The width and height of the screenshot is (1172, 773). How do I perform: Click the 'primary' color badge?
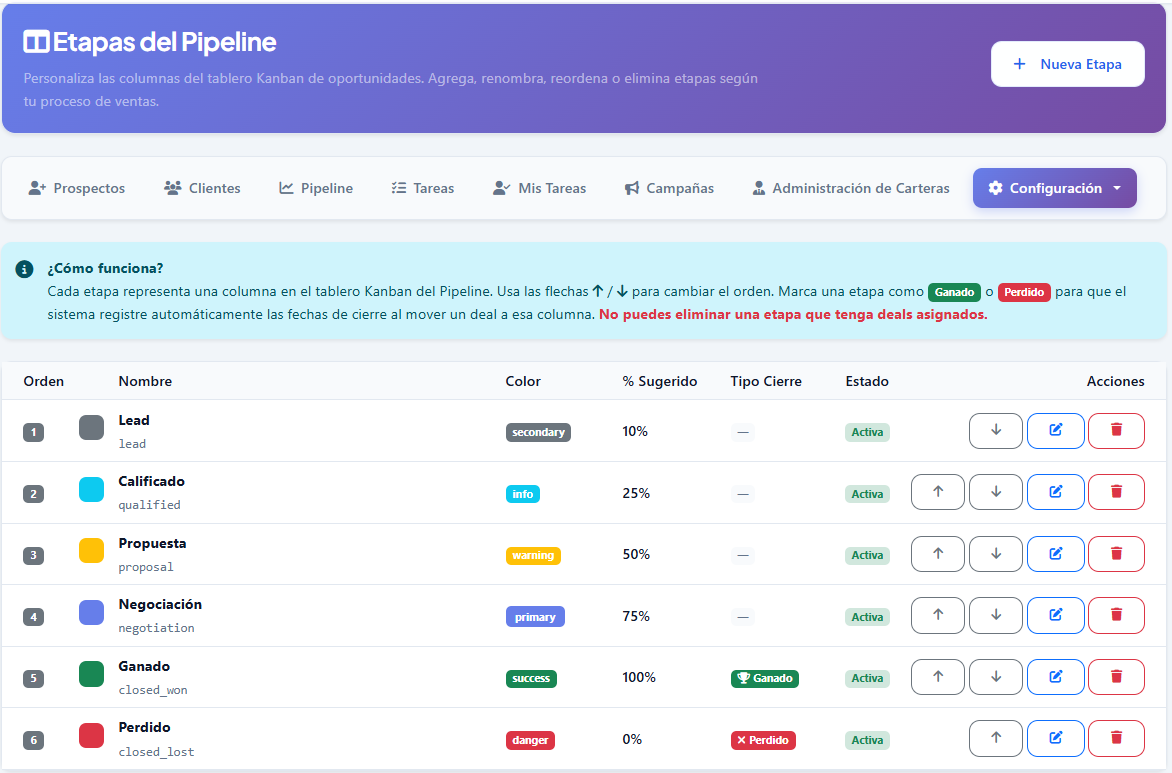(x=535, y=617)
